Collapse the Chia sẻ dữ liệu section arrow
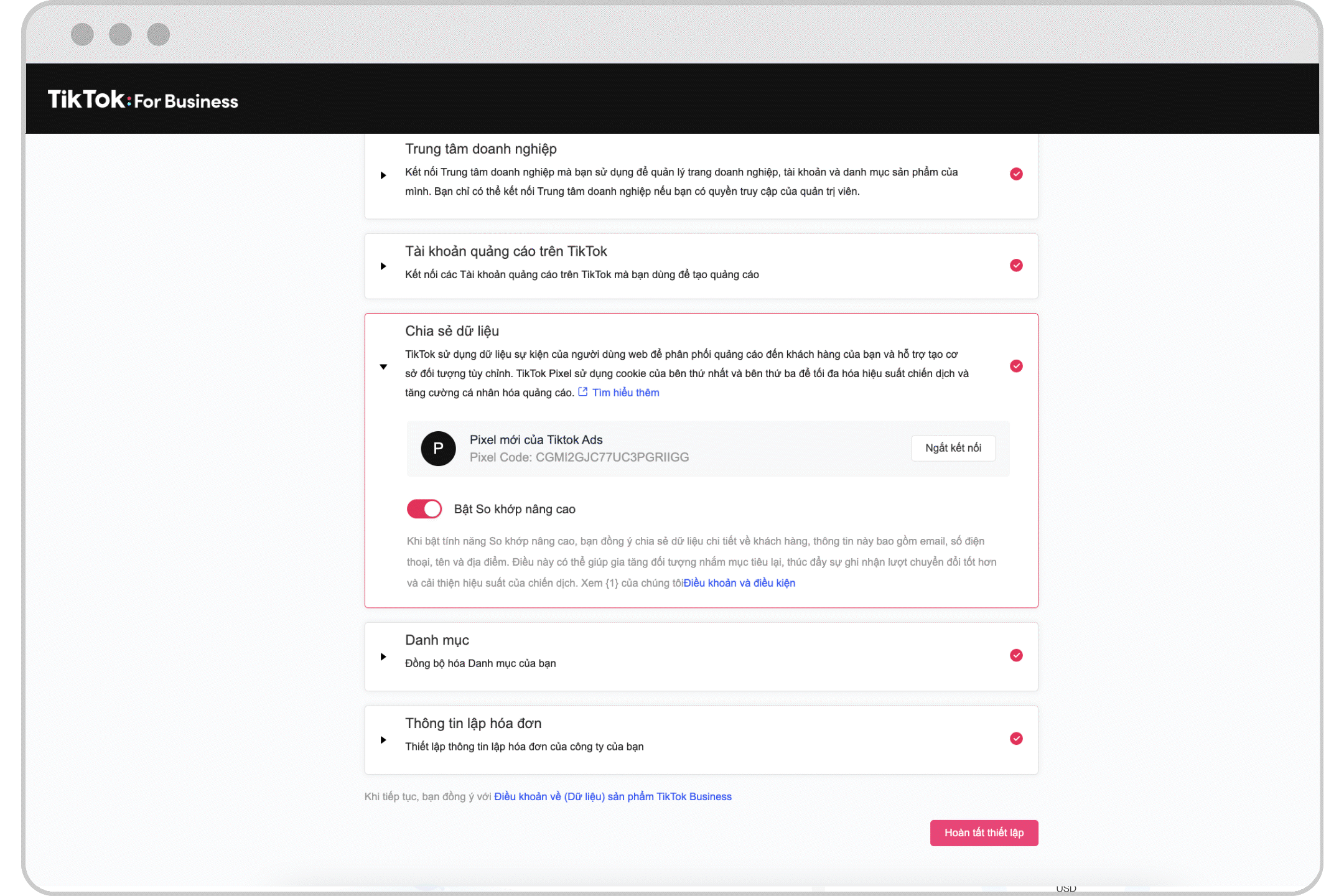The width and height of the screenshot is (1344, 896). [383, 366]
